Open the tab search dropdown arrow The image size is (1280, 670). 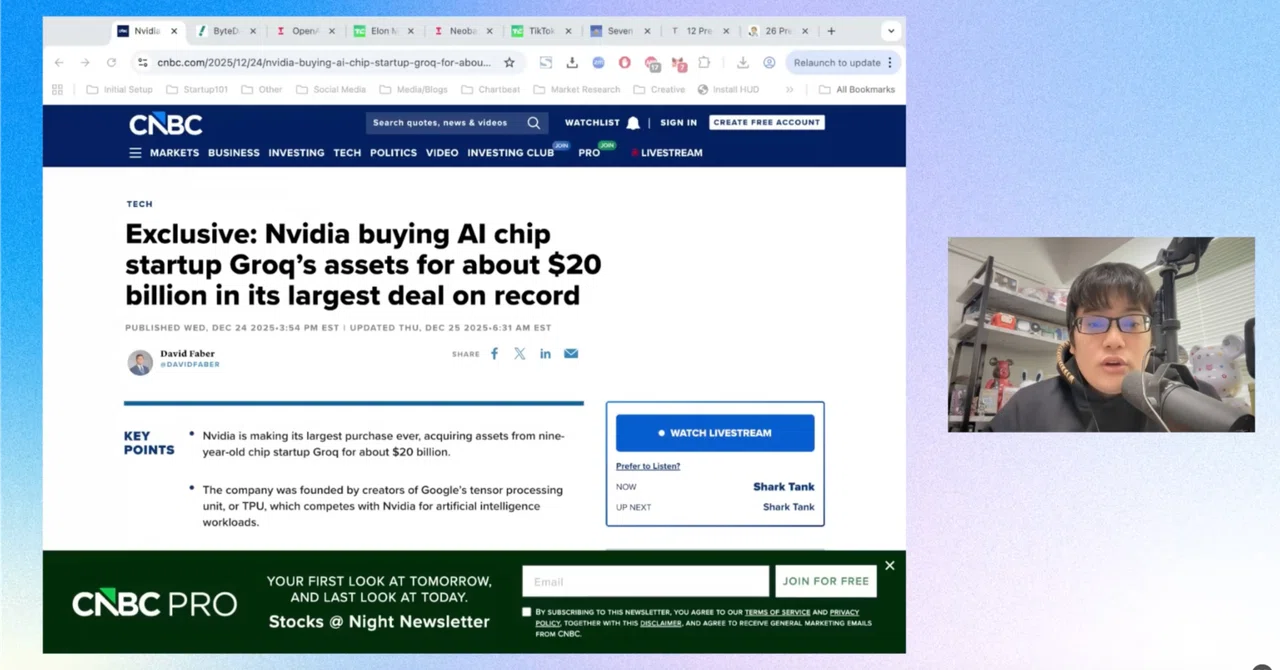tap(891, 31)
